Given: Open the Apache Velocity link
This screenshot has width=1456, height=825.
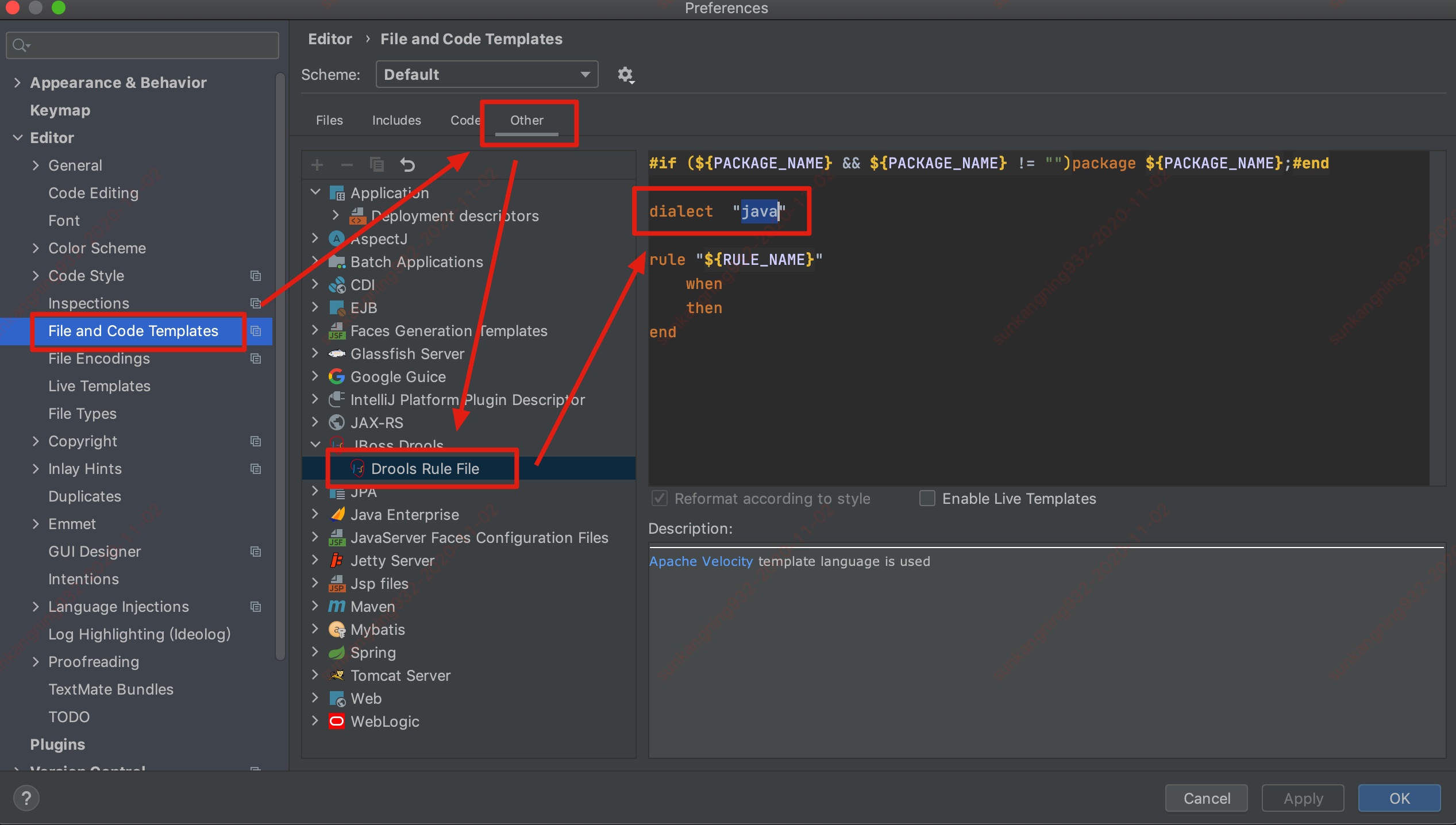Looking at the screenshot, I should click(x=700, y=561).
